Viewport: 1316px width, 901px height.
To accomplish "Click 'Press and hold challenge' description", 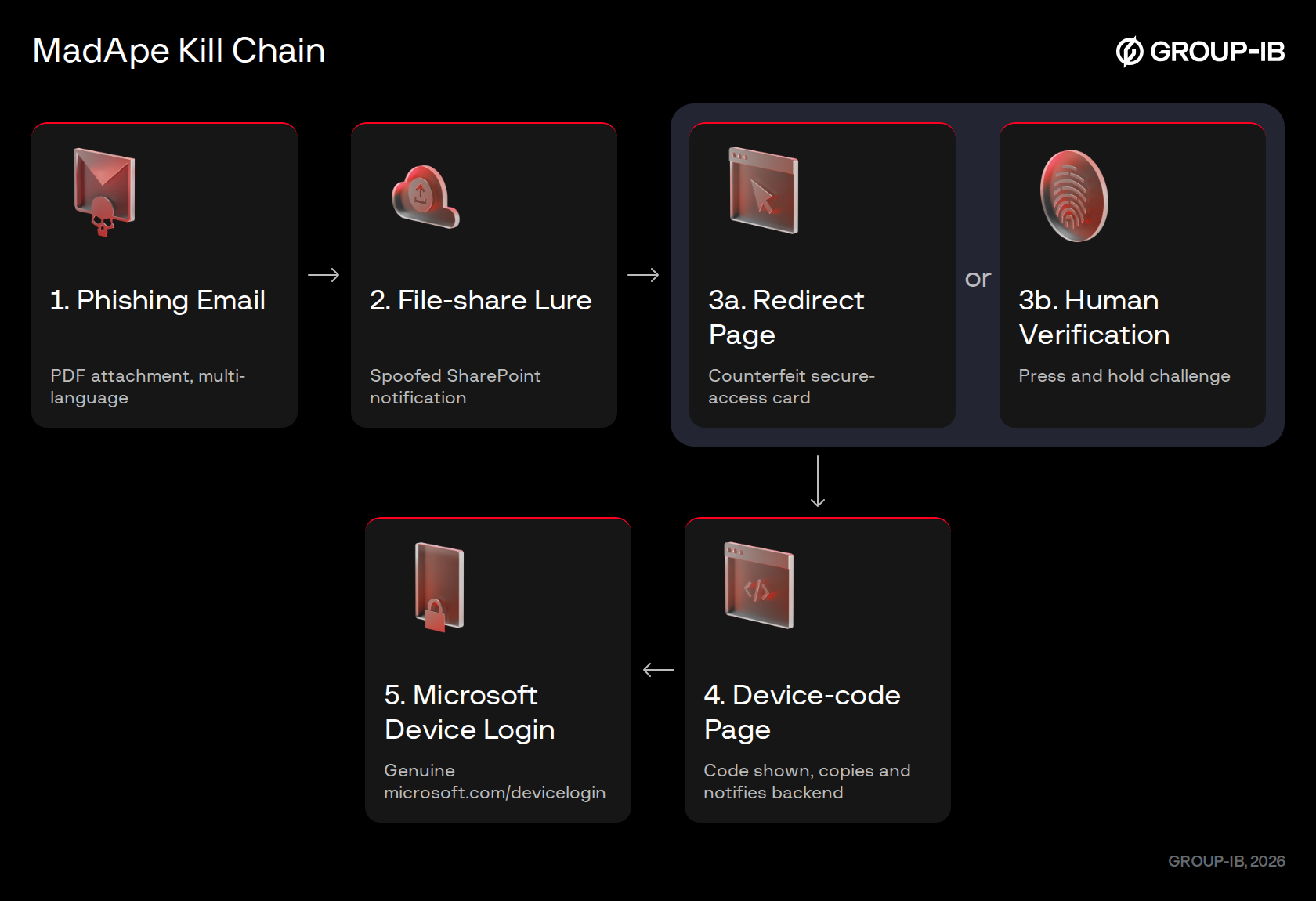I will click(1124, 376).
